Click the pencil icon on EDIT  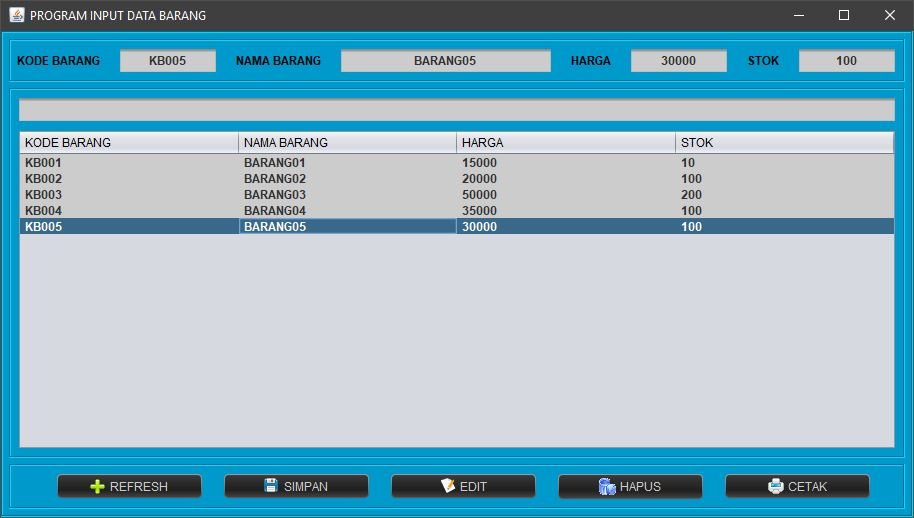[x=448, y=486]
